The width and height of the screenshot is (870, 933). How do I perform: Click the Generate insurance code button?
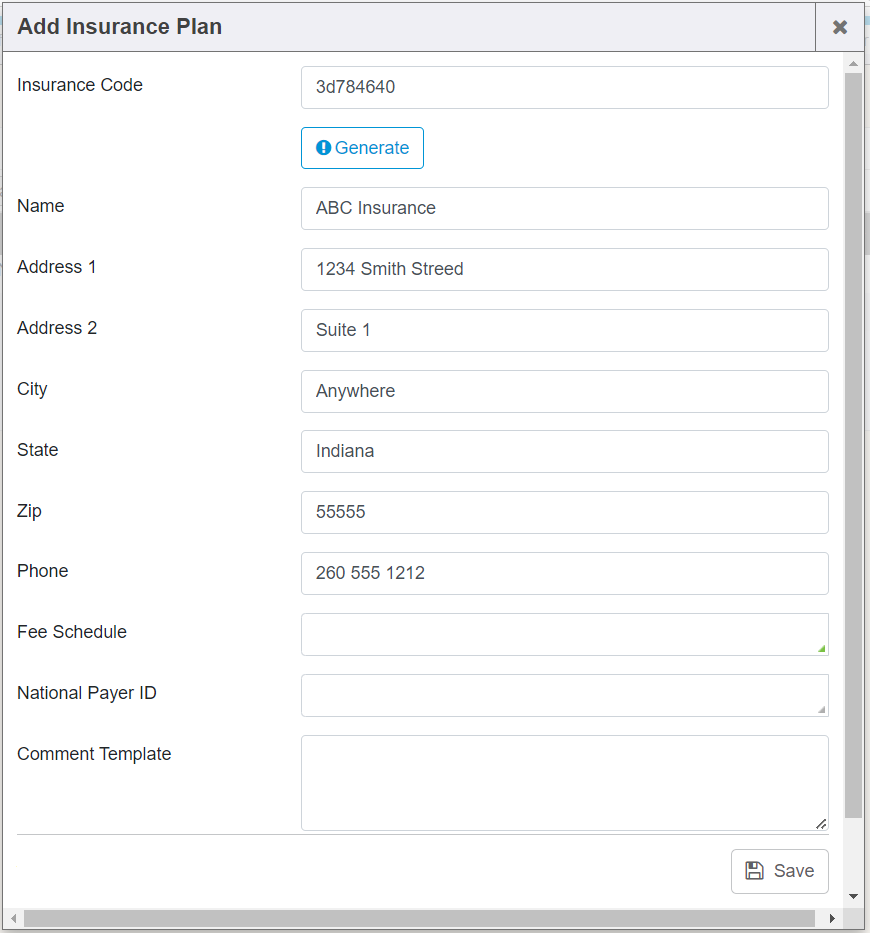tap(362, 148)
